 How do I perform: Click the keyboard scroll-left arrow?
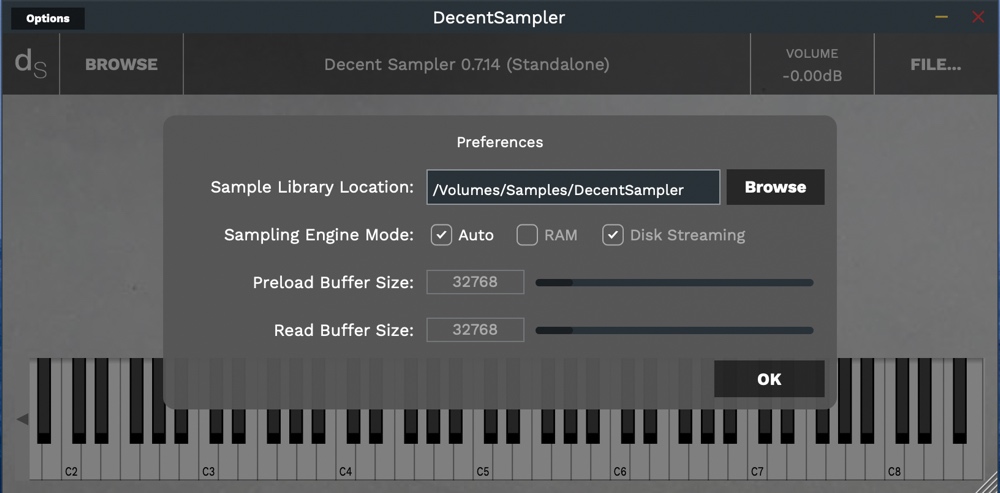coord(22,419)
